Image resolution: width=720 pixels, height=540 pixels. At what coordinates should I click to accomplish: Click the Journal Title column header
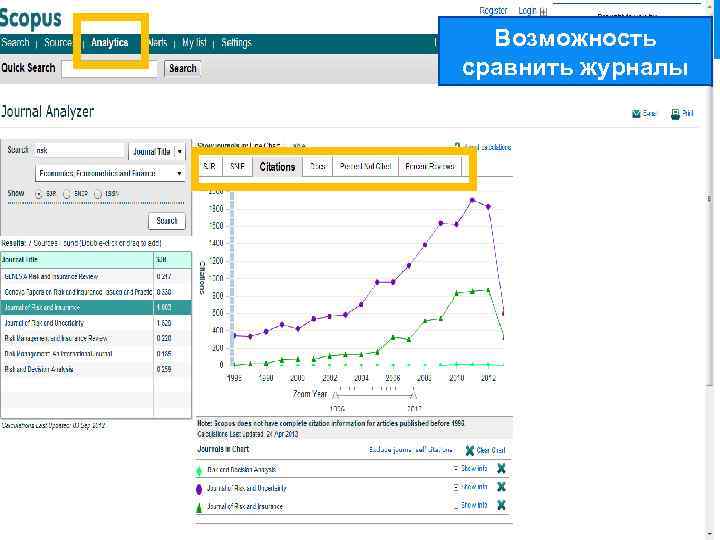(x=77, y=259)
